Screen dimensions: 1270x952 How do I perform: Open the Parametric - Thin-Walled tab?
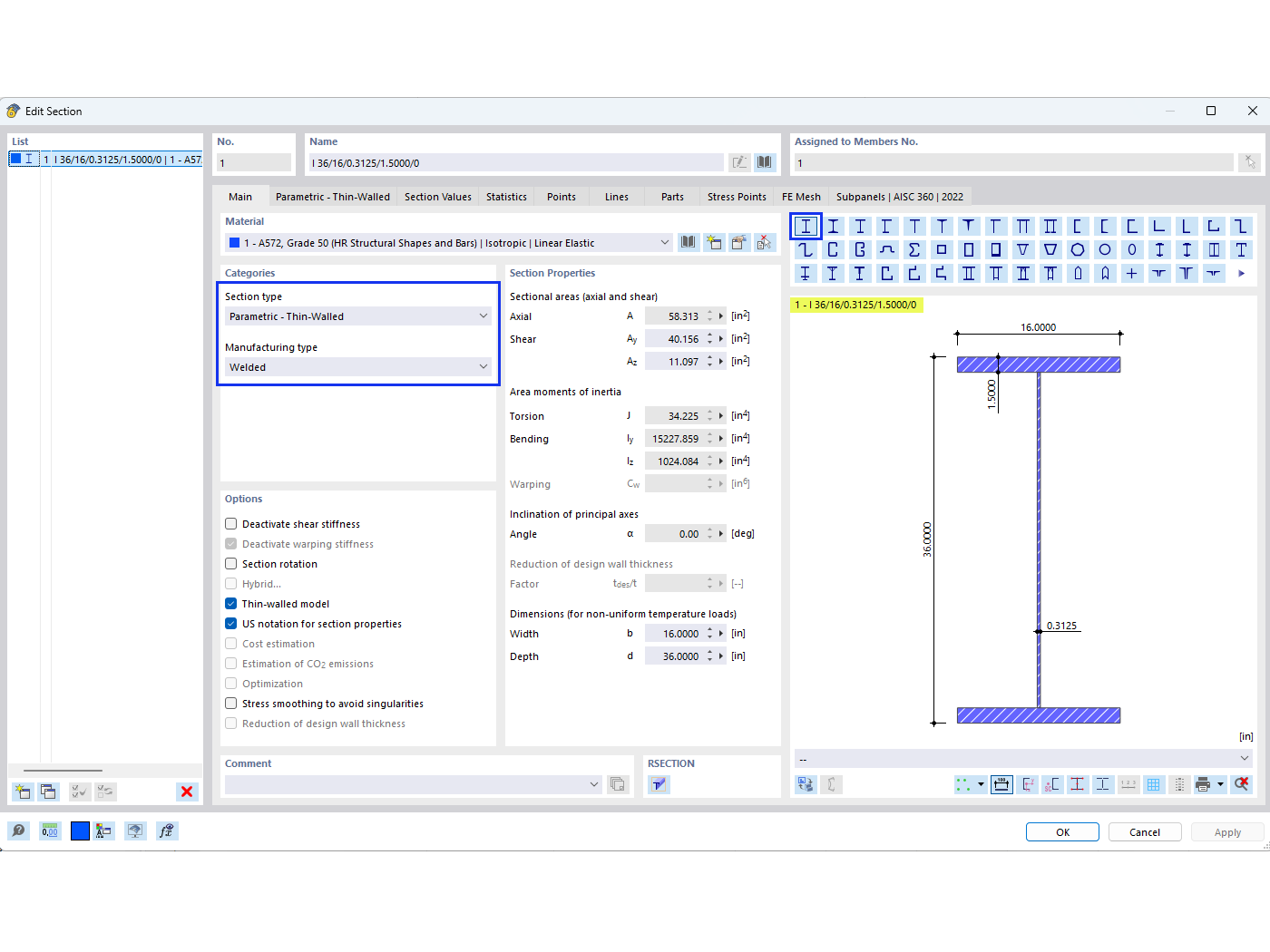click(333, 196)
